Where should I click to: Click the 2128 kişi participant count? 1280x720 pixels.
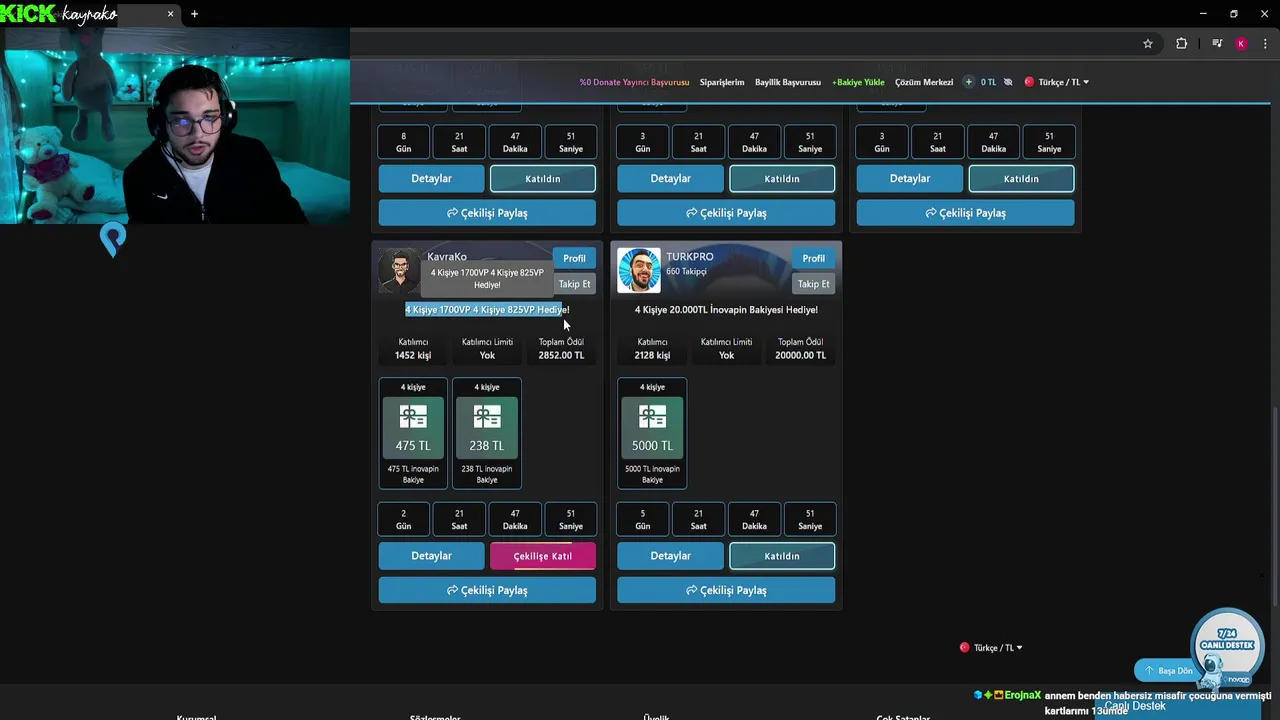click(x=652, y=355)
